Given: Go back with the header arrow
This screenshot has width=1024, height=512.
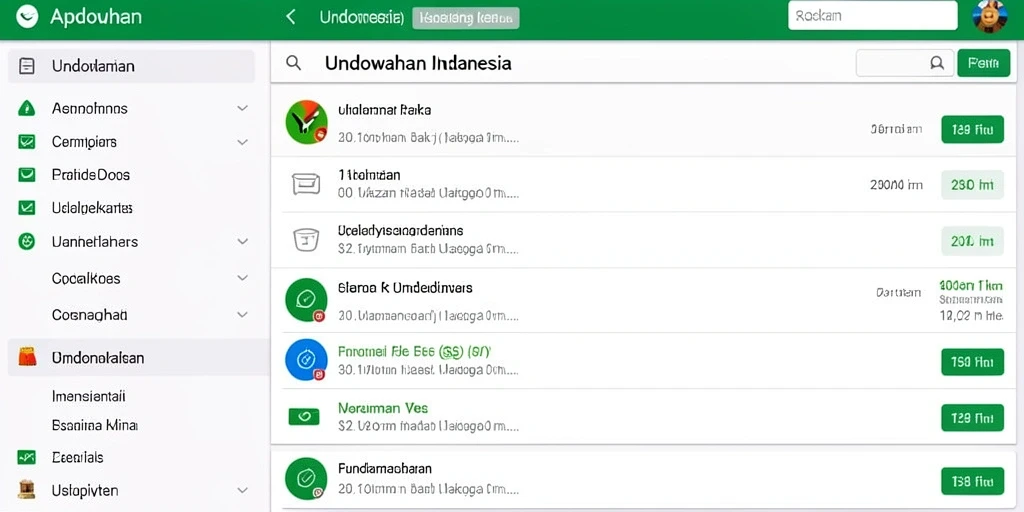Looking at the screenshot, I should point(291,17).
